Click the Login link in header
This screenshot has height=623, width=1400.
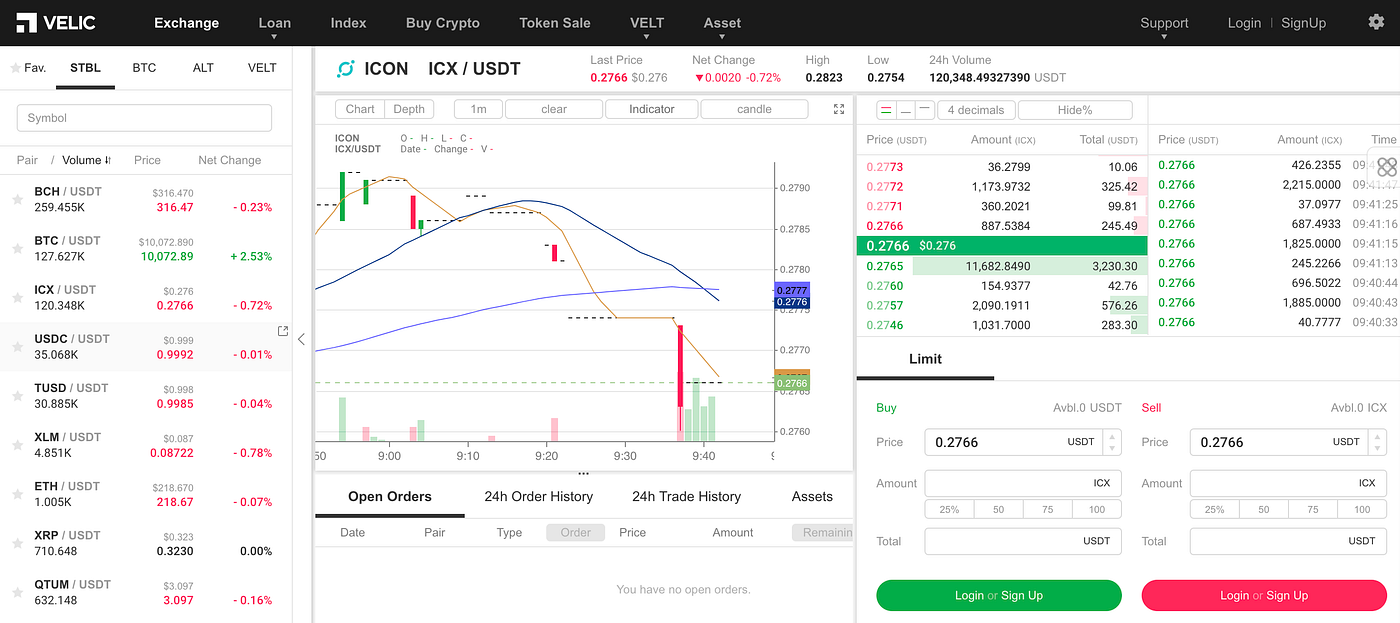click(1244, 22)
